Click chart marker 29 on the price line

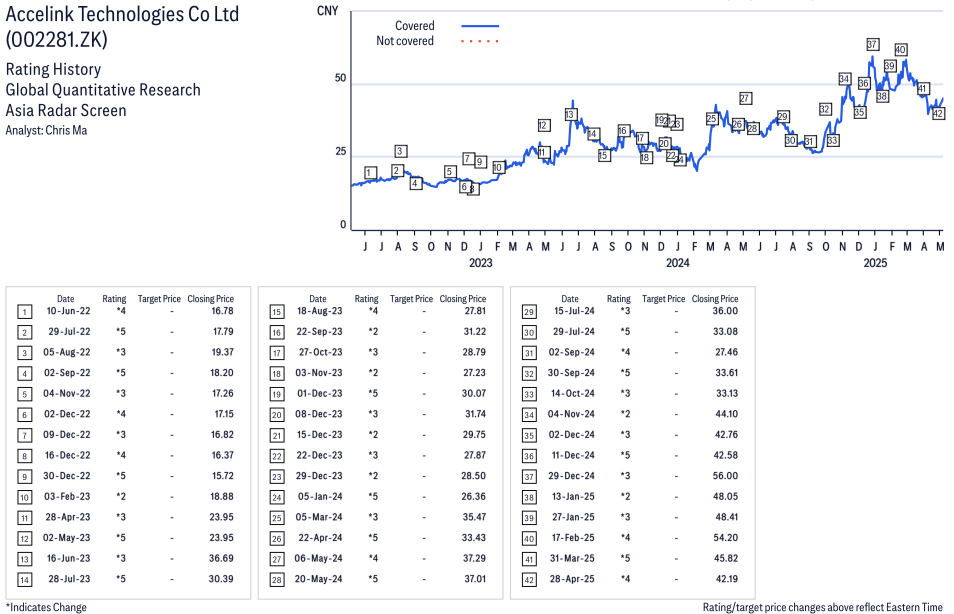point(782,116)
